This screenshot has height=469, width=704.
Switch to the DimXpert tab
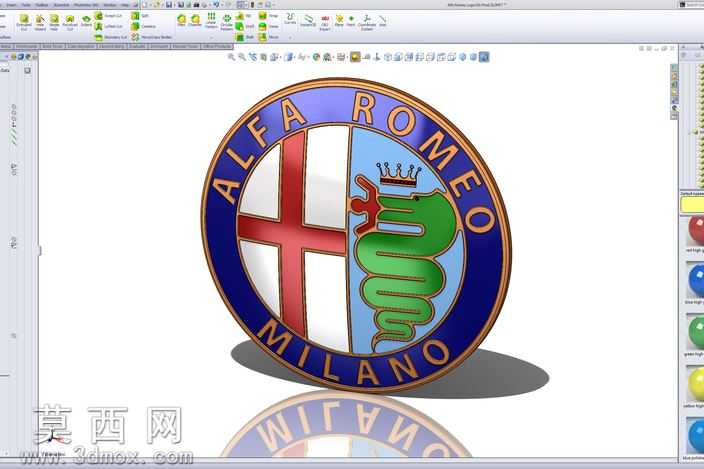click(x=159, y=46)
